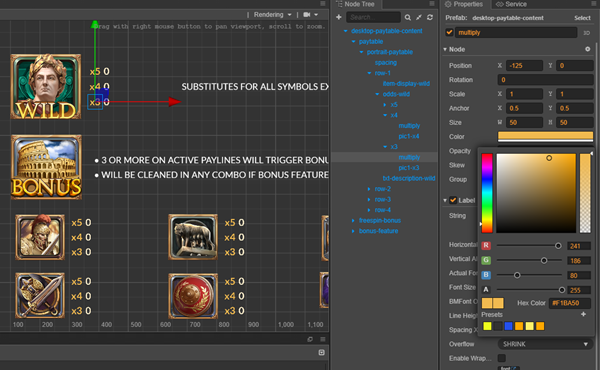Open the Node component gear settings
The image size is (600, 370).
click(x=588, y=49)
